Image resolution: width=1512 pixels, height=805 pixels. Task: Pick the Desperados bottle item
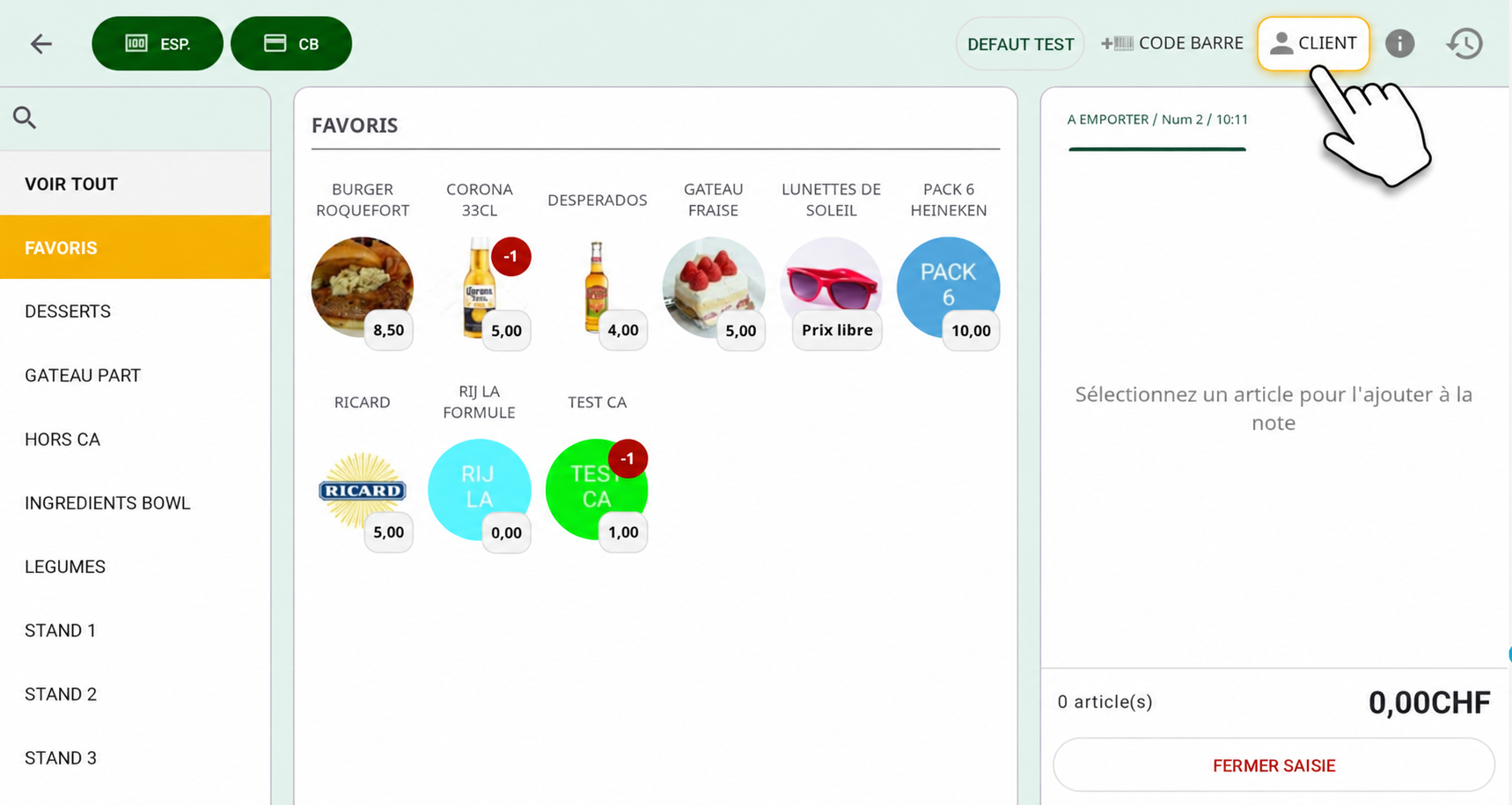pyautogui.click(x=597, y=287)
